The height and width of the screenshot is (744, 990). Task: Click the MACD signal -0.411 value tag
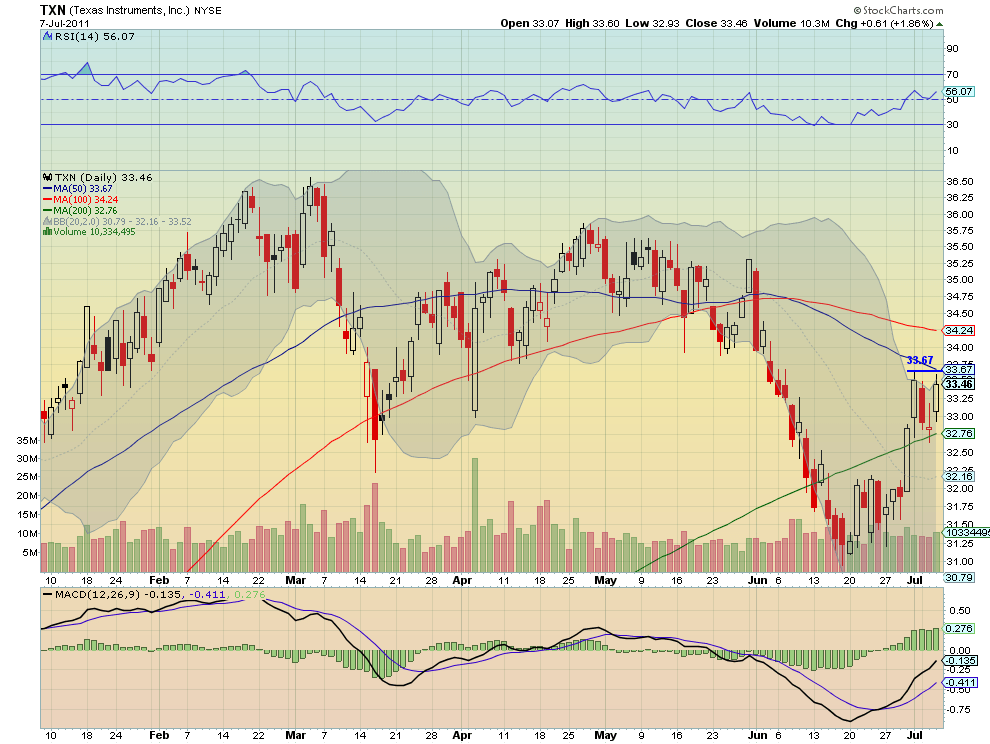click(x=960, y=683)
